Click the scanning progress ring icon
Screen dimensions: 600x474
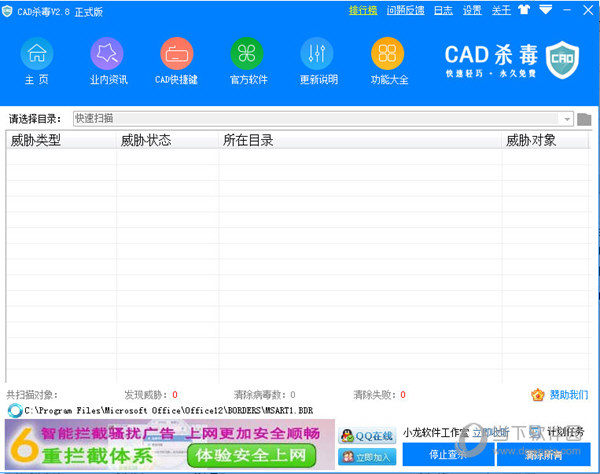point(15,410)
